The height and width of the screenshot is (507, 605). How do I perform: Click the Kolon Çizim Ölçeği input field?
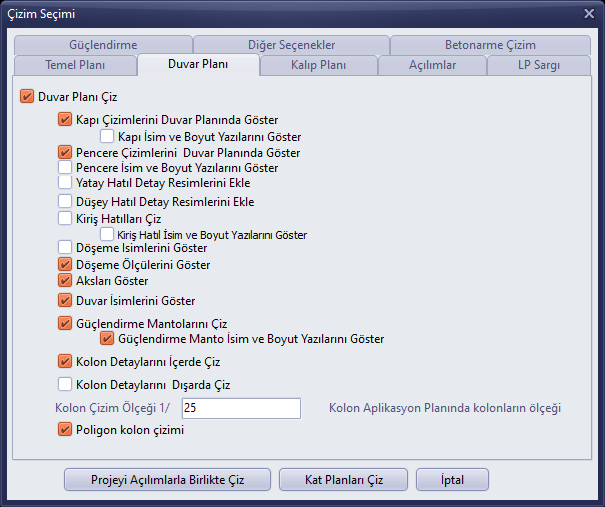coord(241,408)
